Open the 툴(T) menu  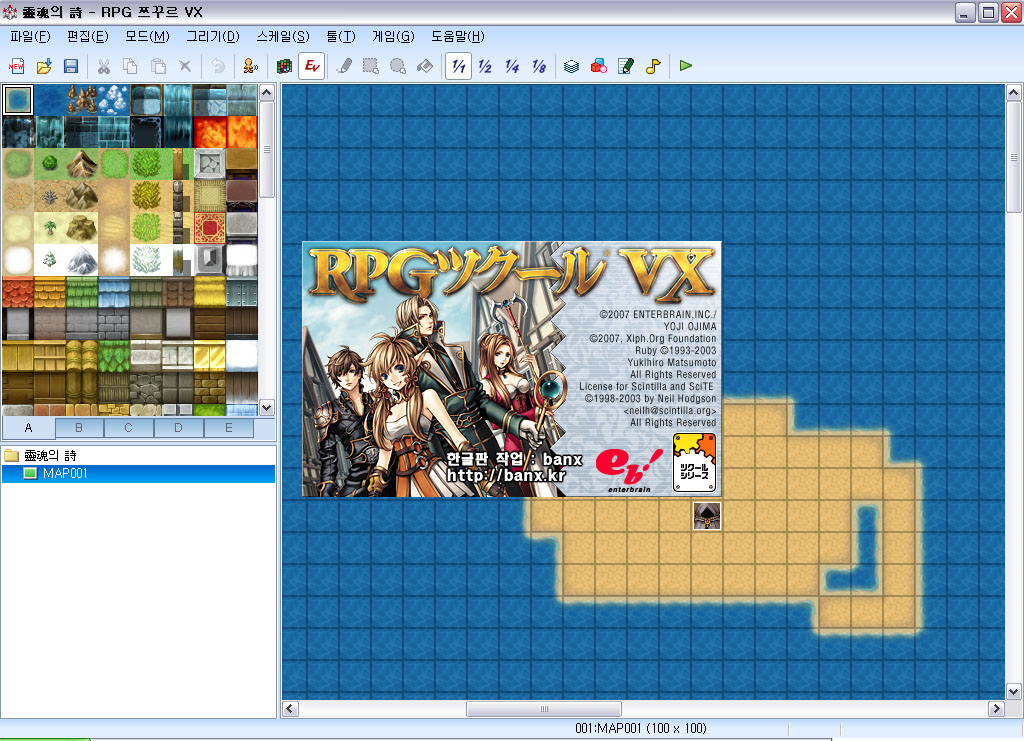(x=341, y=37)
